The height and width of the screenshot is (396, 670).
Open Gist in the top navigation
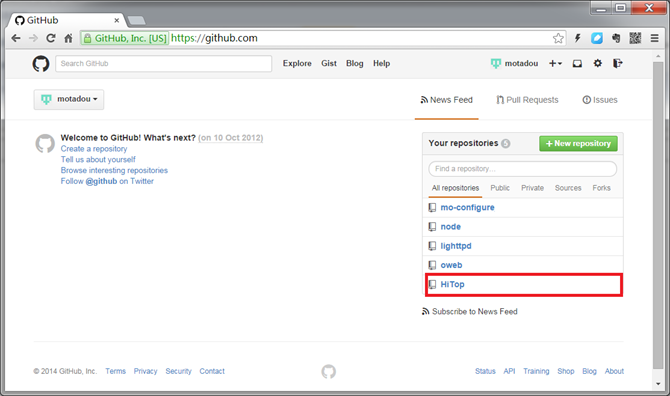coord(329,64)
